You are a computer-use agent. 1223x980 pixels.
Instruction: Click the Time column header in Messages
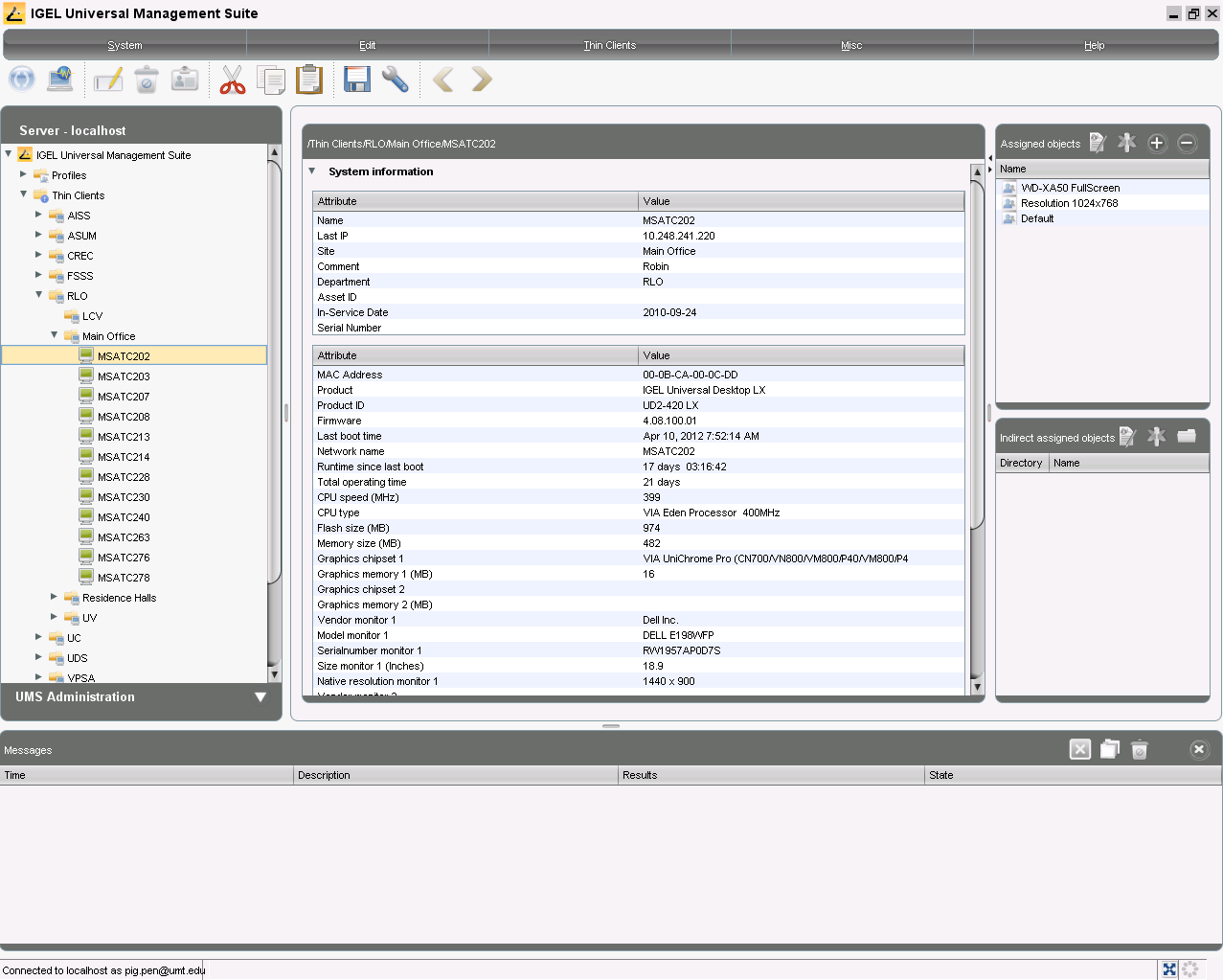click(x=147, y=775)
